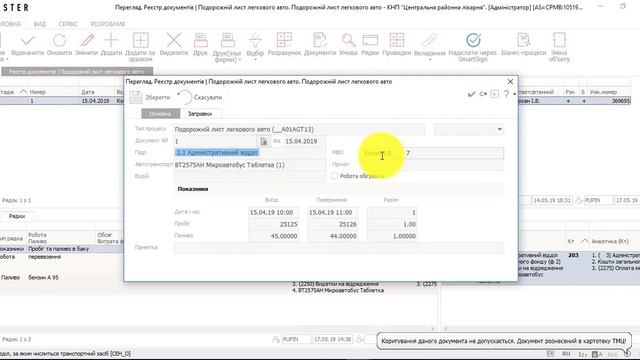Click the Умова magnifier icon

[348, 40]
